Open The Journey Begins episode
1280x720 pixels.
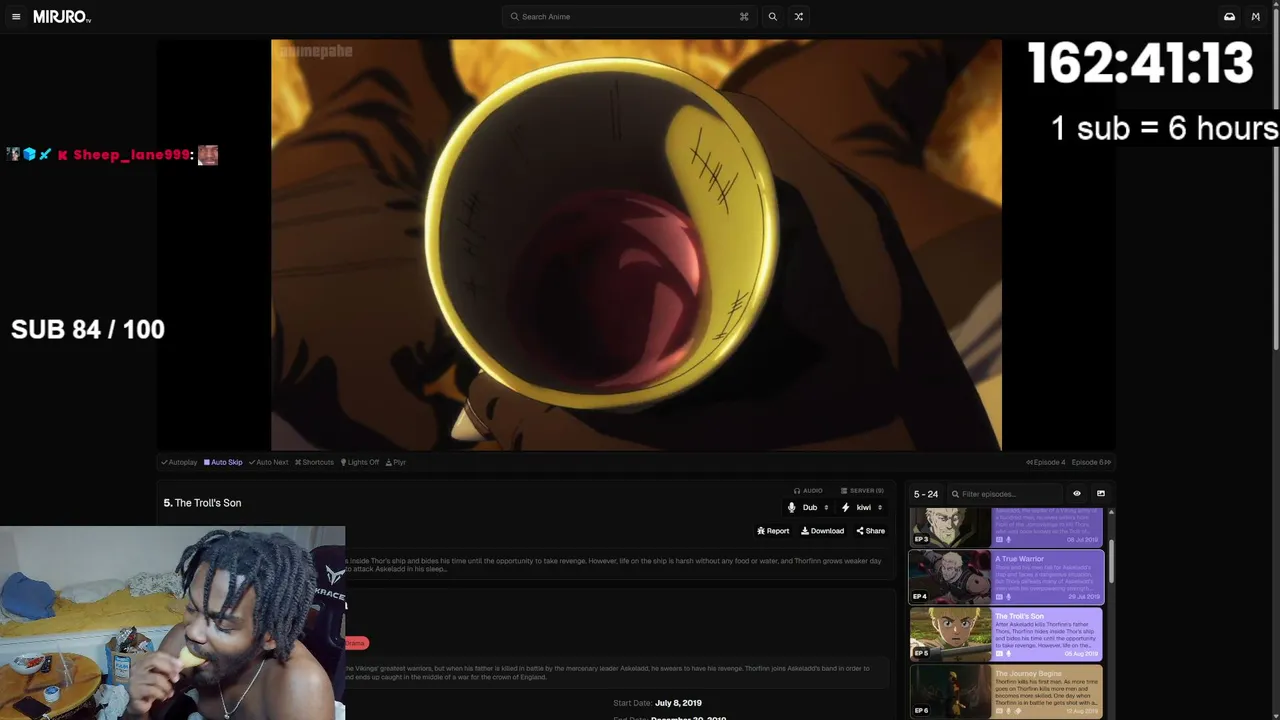(x=1006, y=691)
